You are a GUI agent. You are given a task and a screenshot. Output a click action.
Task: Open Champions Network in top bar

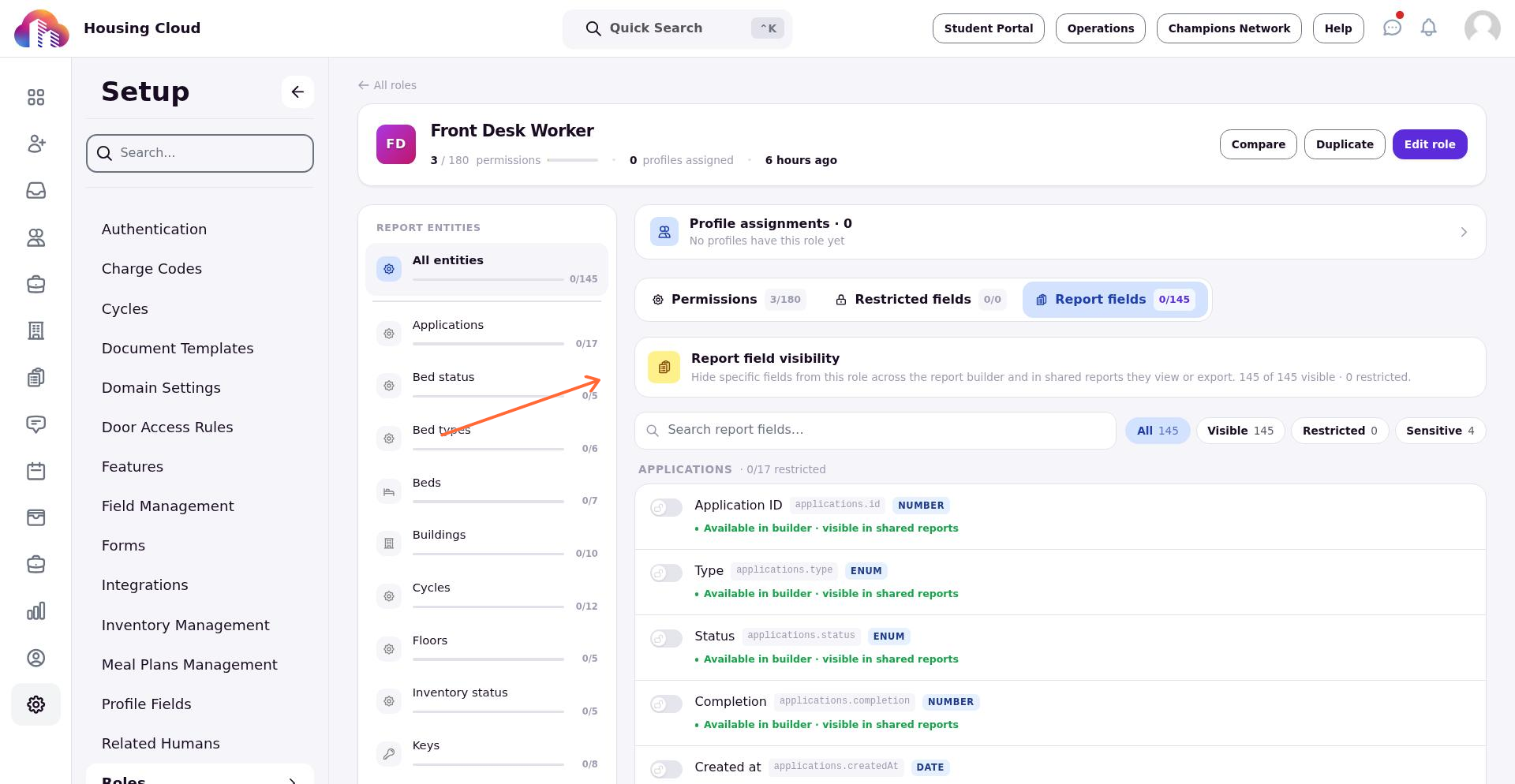(x=1229, y=28)
